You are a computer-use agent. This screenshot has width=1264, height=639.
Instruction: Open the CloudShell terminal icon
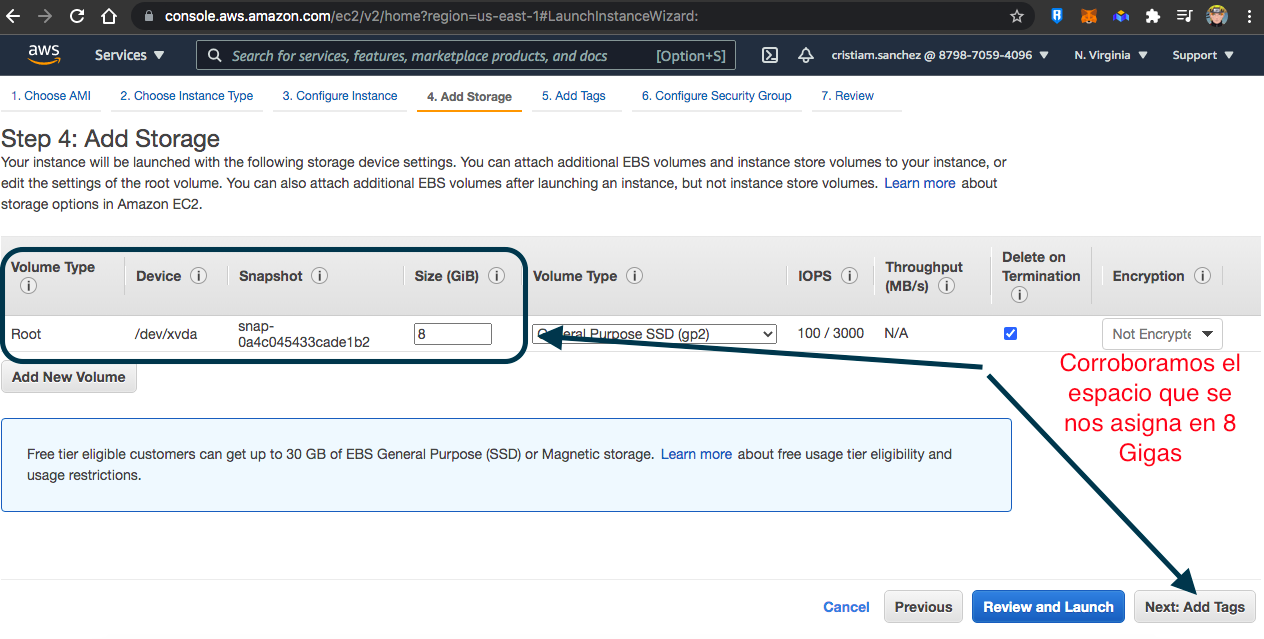770,56
